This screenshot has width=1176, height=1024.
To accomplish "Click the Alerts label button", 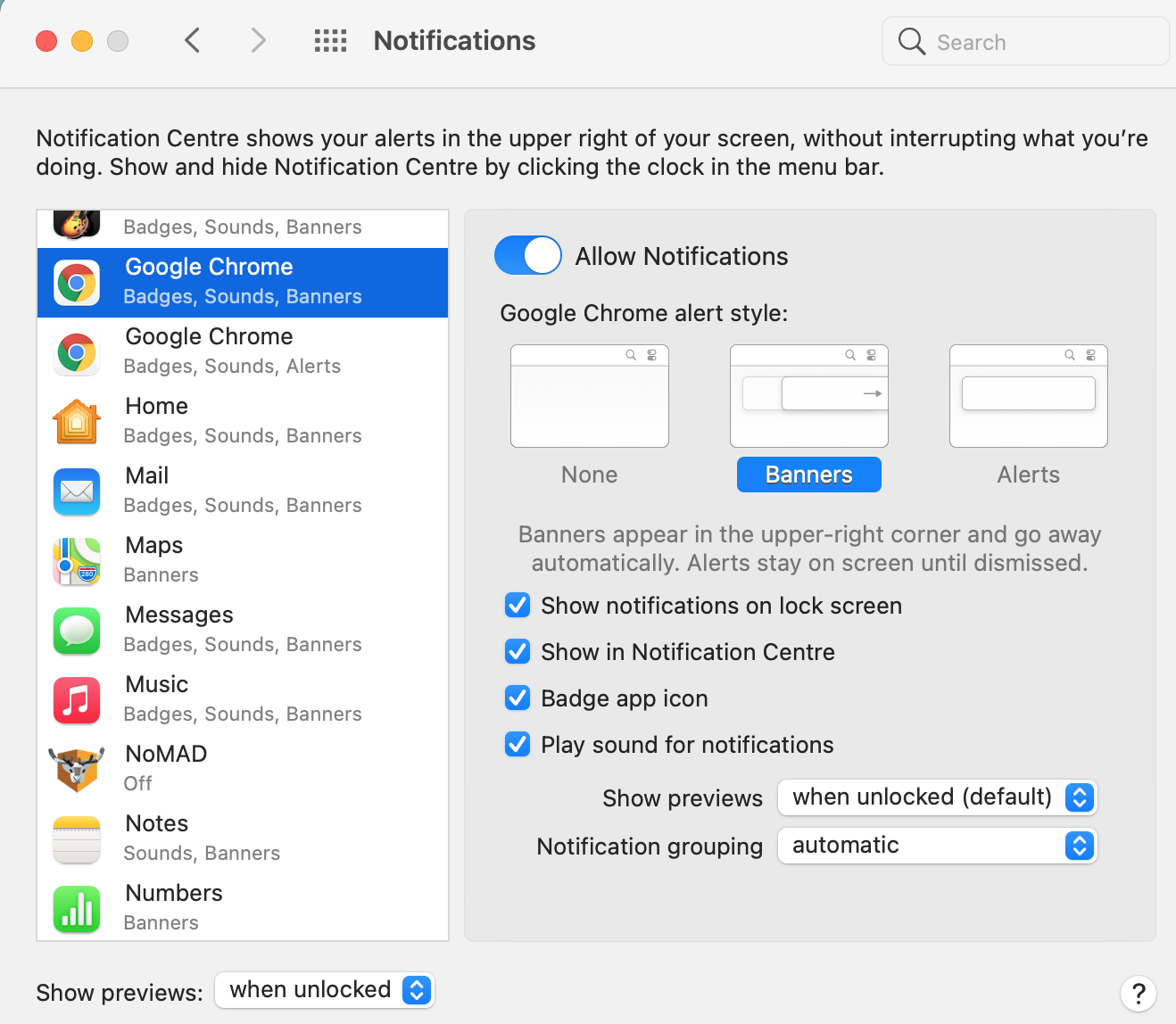I will tap(1029, 475).
